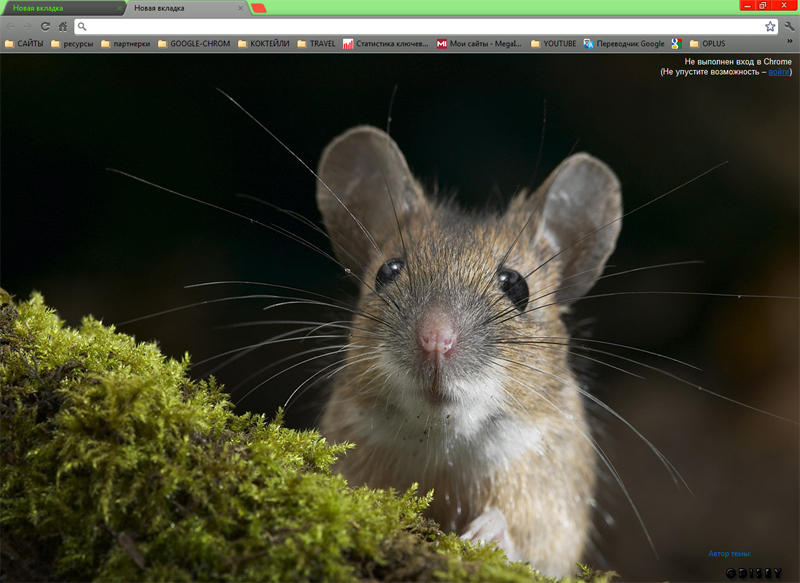Click the dimmed forward navigation arrow

pyautogui.click(x=28, y=27)
